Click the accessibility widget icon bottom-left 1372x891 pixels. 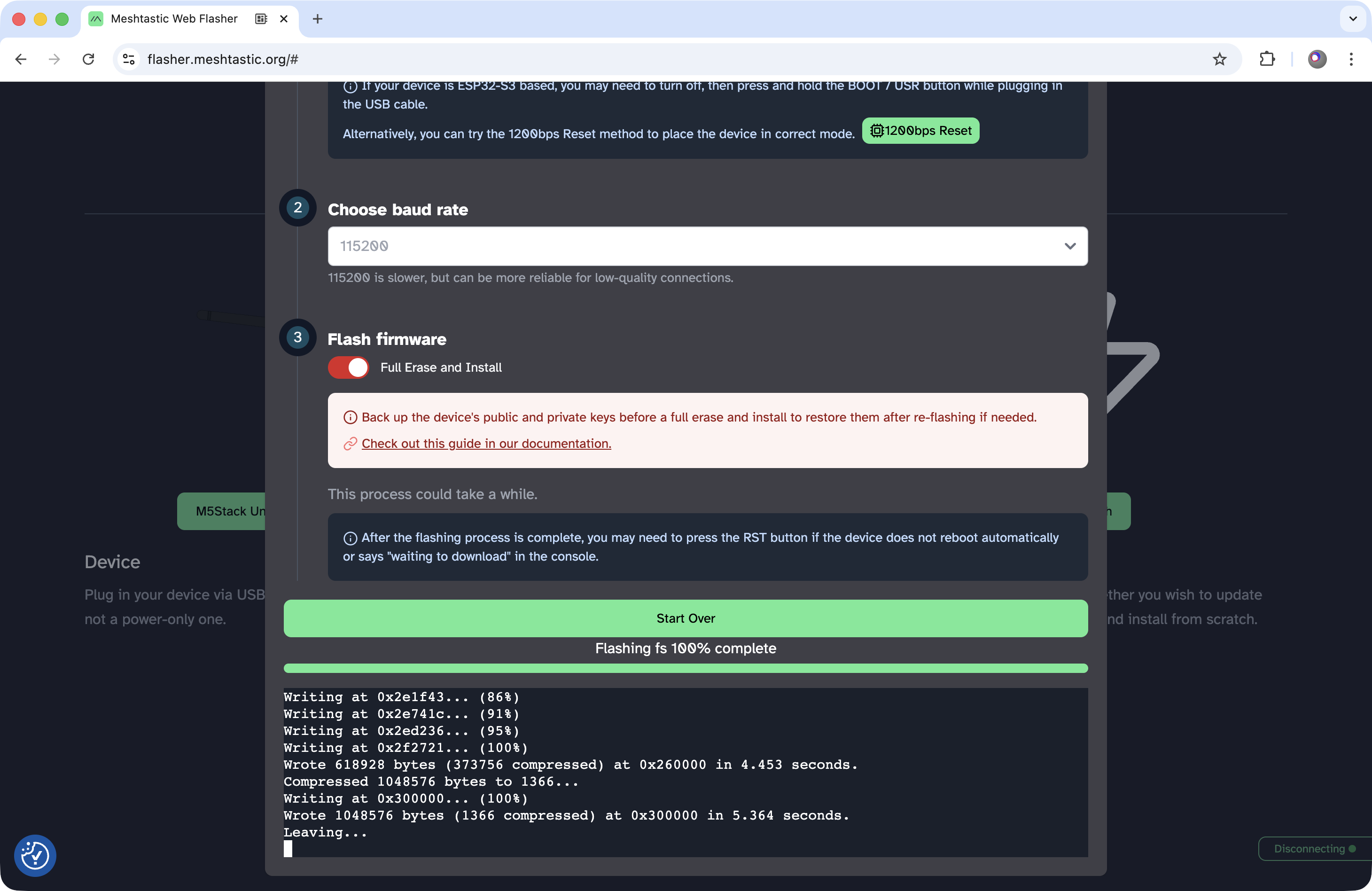tap(35, 855)
